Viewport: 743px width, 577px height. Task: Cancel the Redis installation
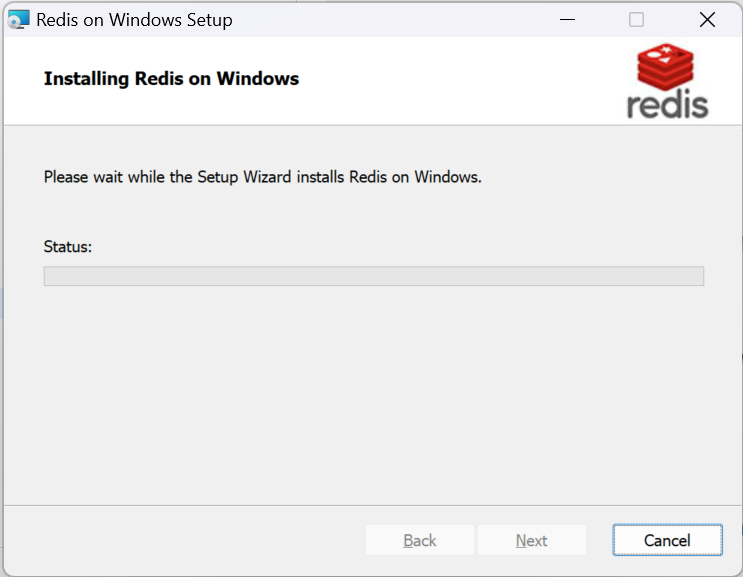(667, 540)
